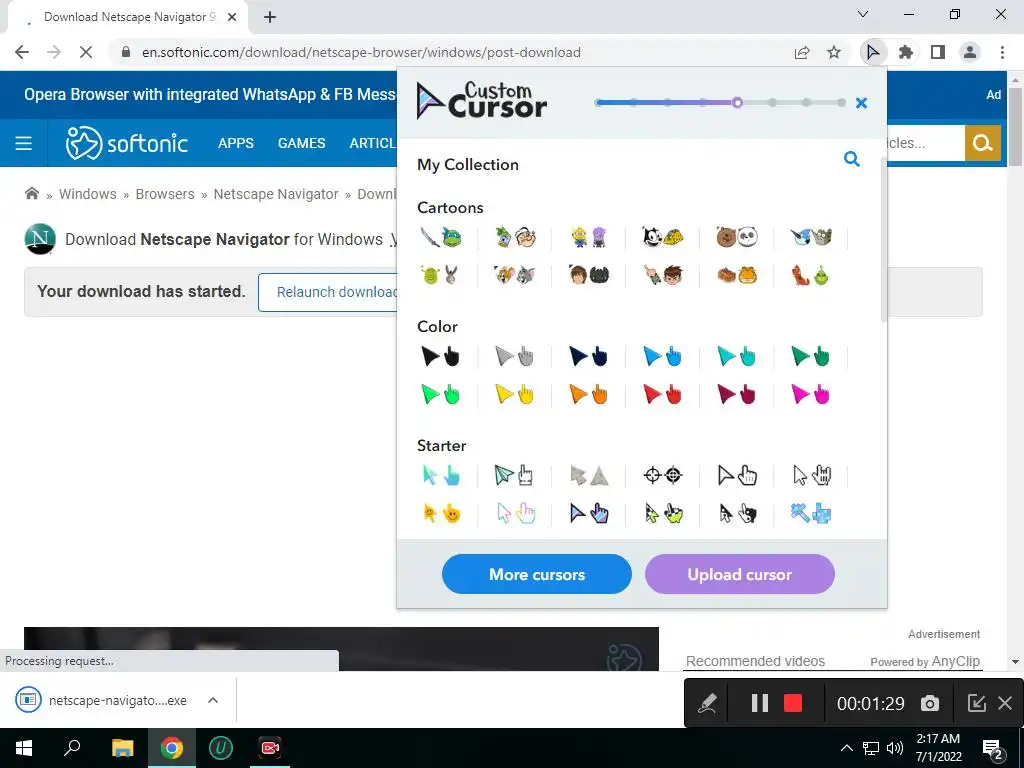
Task: Pick the gray triangle Starter cursor
Action: tap(589, 475)
